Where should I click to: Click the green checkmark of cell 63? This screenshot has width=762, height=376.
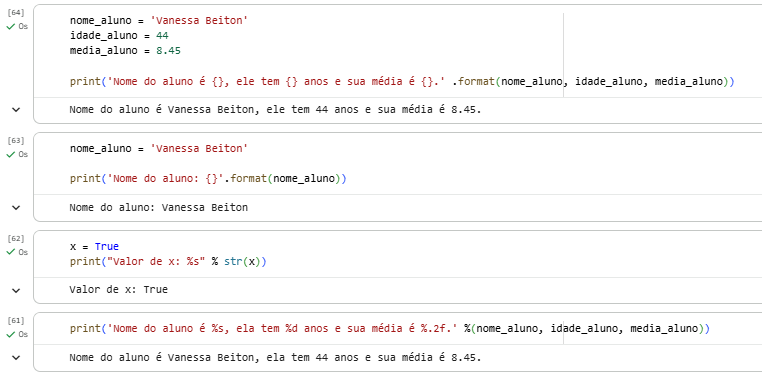click(x=10, y=154)
